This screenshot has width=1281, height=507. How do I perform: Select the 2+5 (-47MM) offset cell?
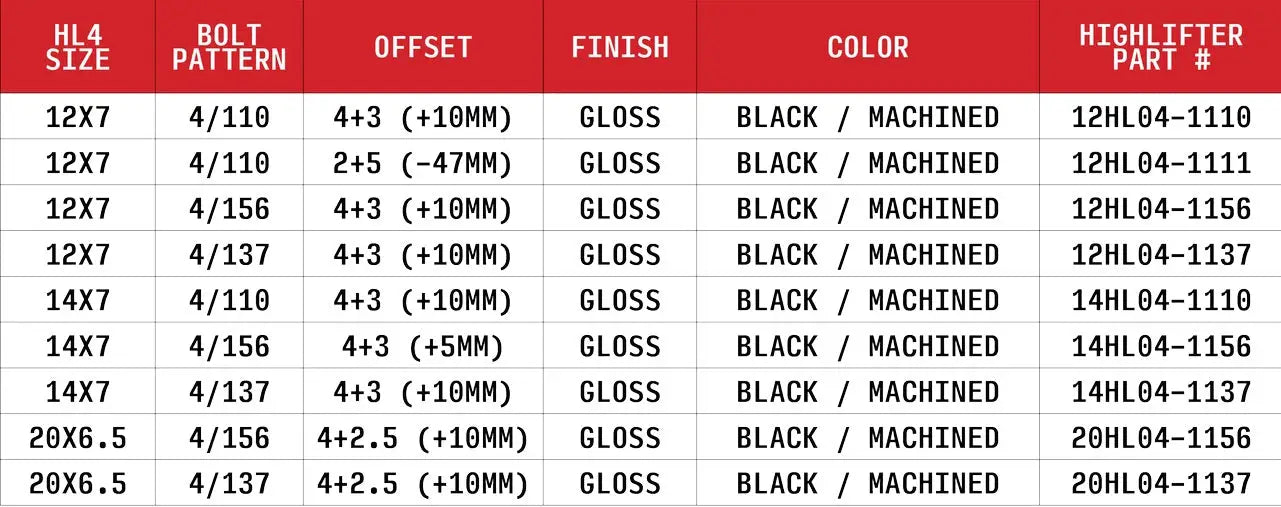tap(422, 163)
